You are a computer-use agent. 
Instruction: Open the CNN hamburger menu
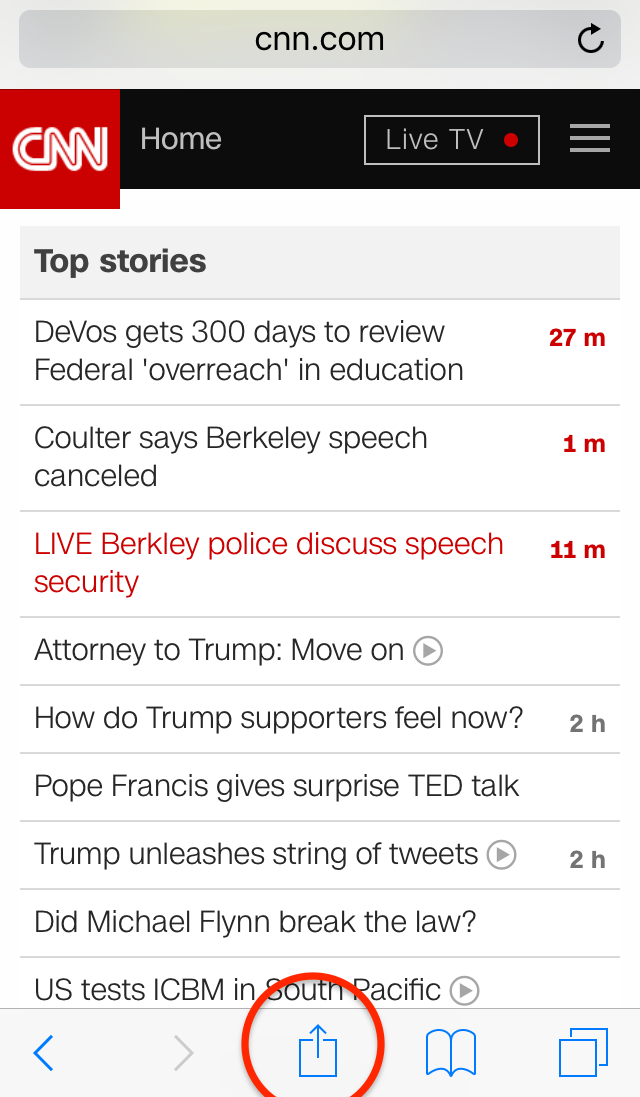tap(590, 138)
